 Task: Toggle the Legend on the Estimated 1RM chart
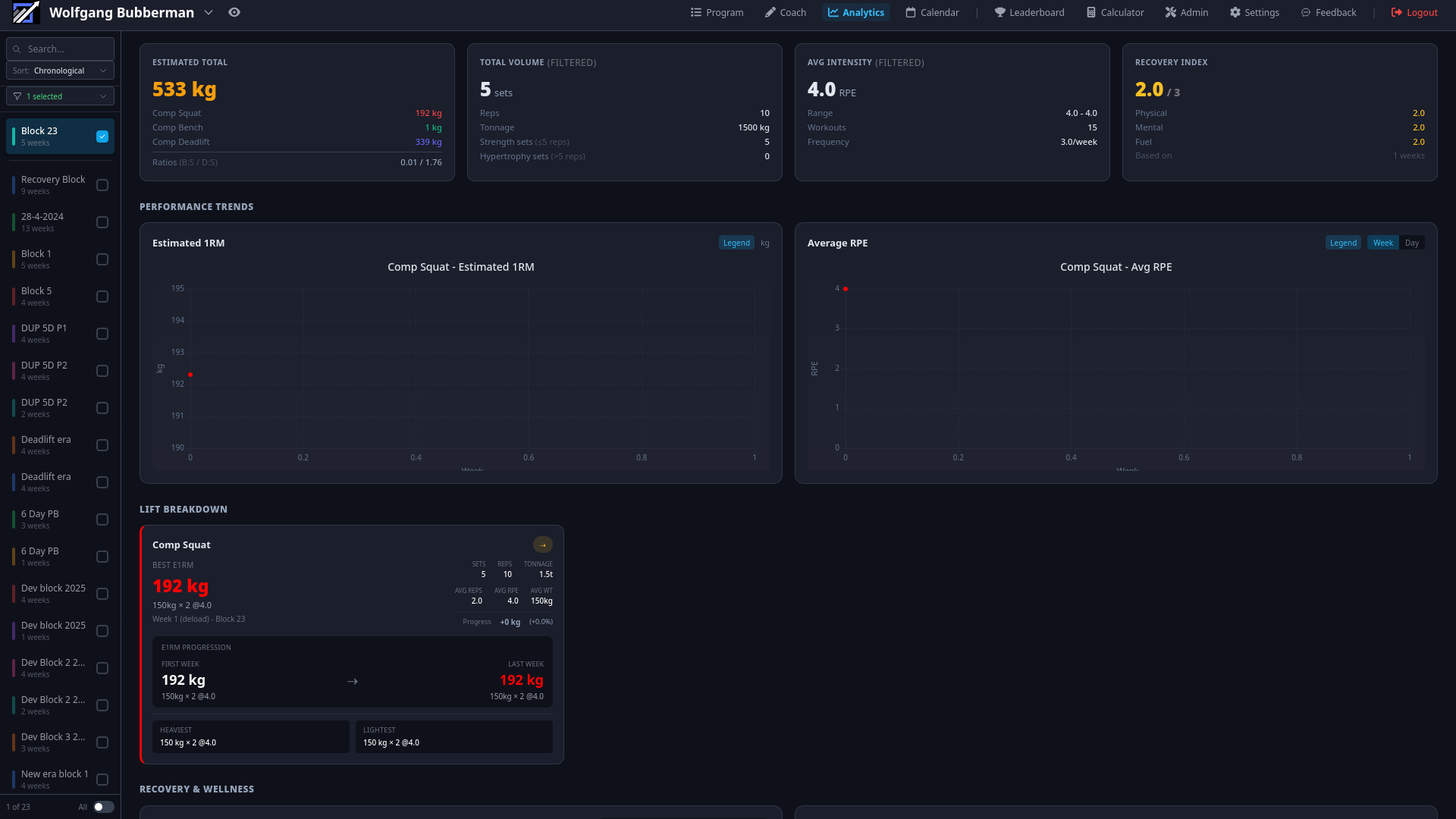[x=736, y=242]
